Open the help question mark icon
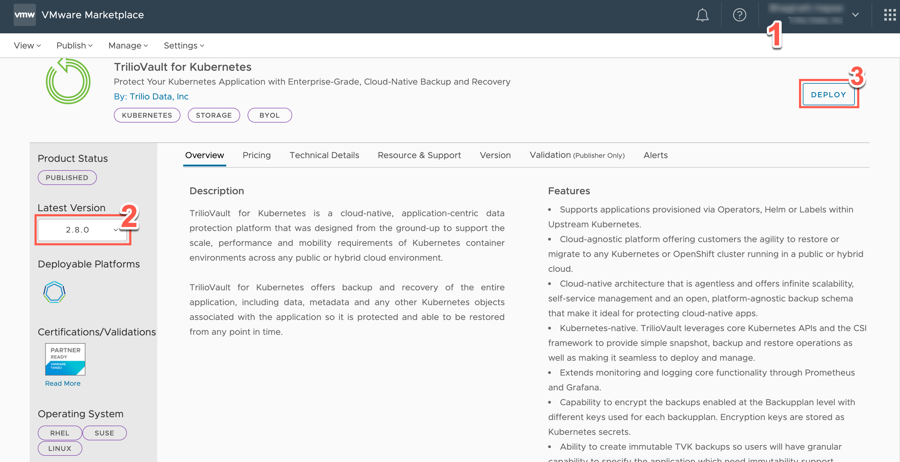 click(x=739, y=15)
